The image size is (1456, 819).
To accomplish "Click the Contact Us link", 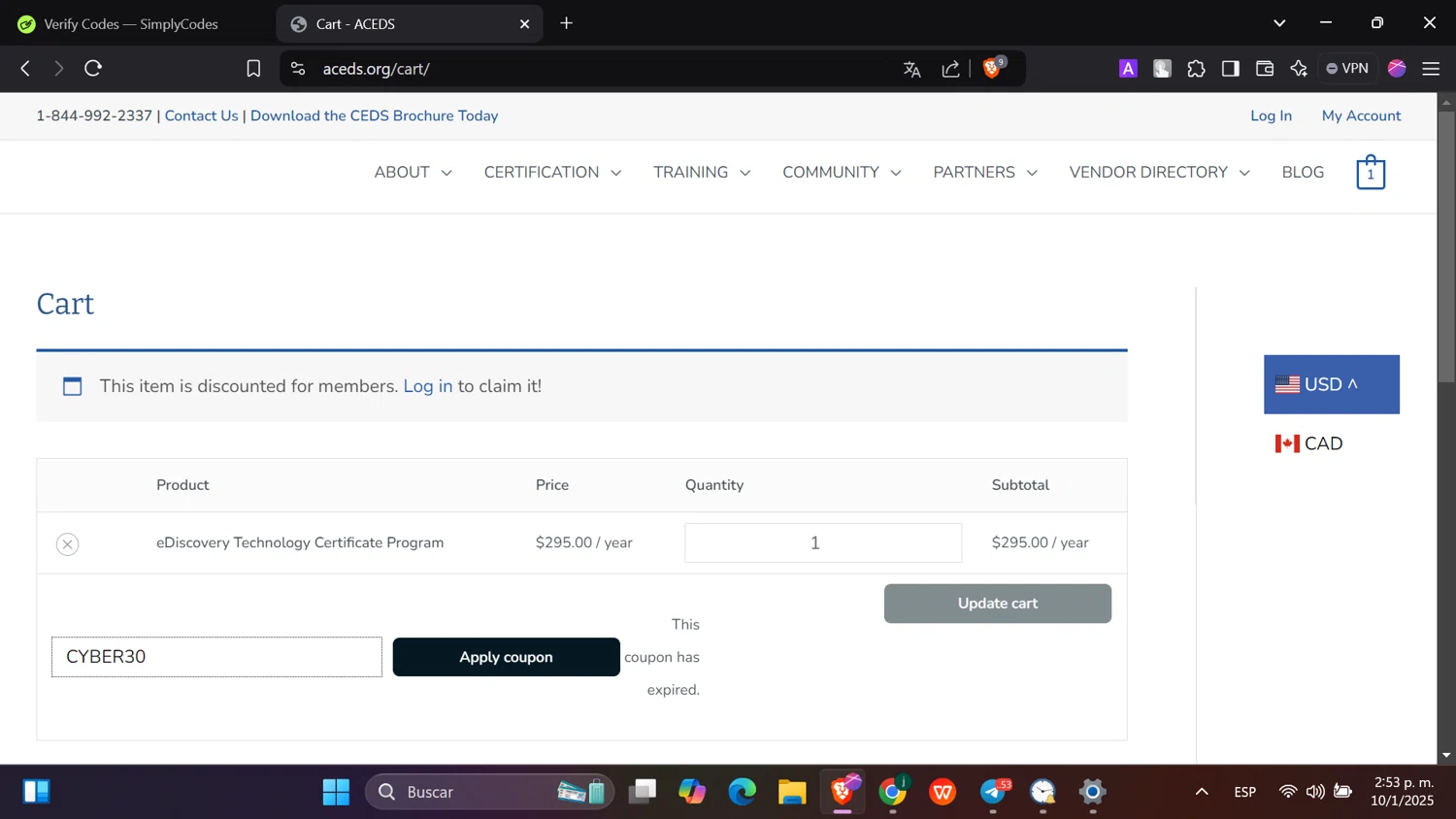I will (201, 115).
